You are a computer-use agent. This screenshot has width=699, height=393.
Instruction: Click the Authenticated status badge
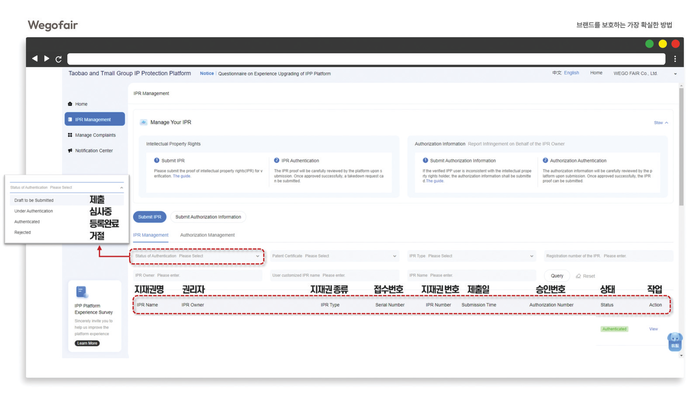(x=614, y=329)
